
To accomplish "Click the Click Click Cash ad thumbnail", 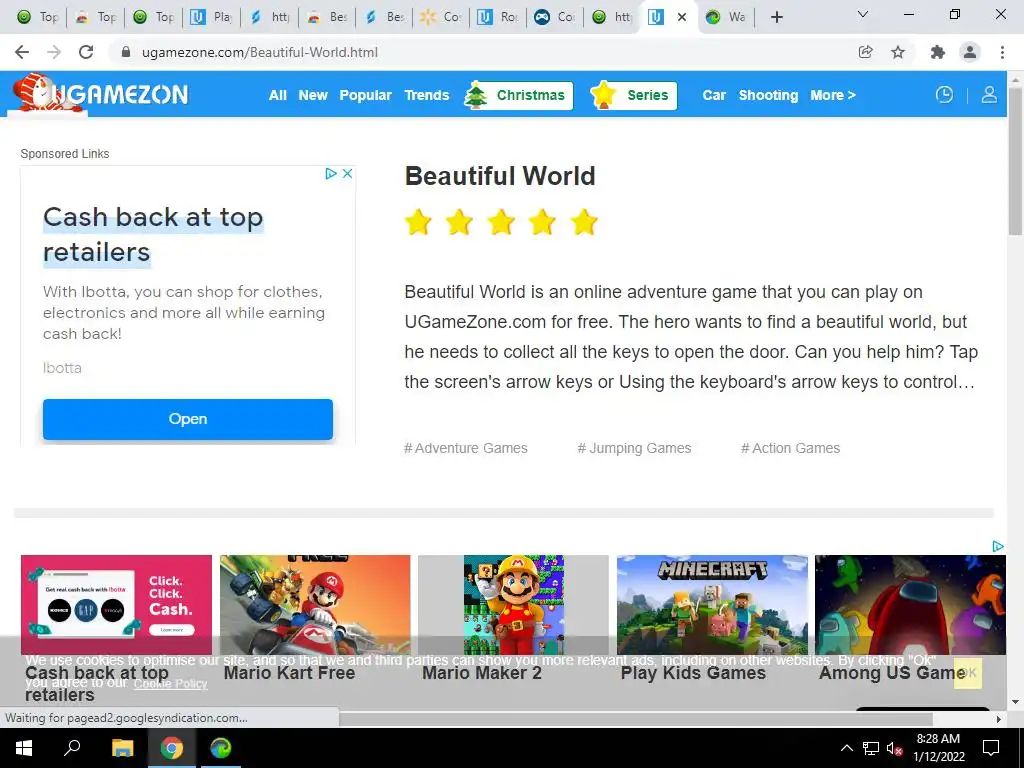I will point(116,605).
